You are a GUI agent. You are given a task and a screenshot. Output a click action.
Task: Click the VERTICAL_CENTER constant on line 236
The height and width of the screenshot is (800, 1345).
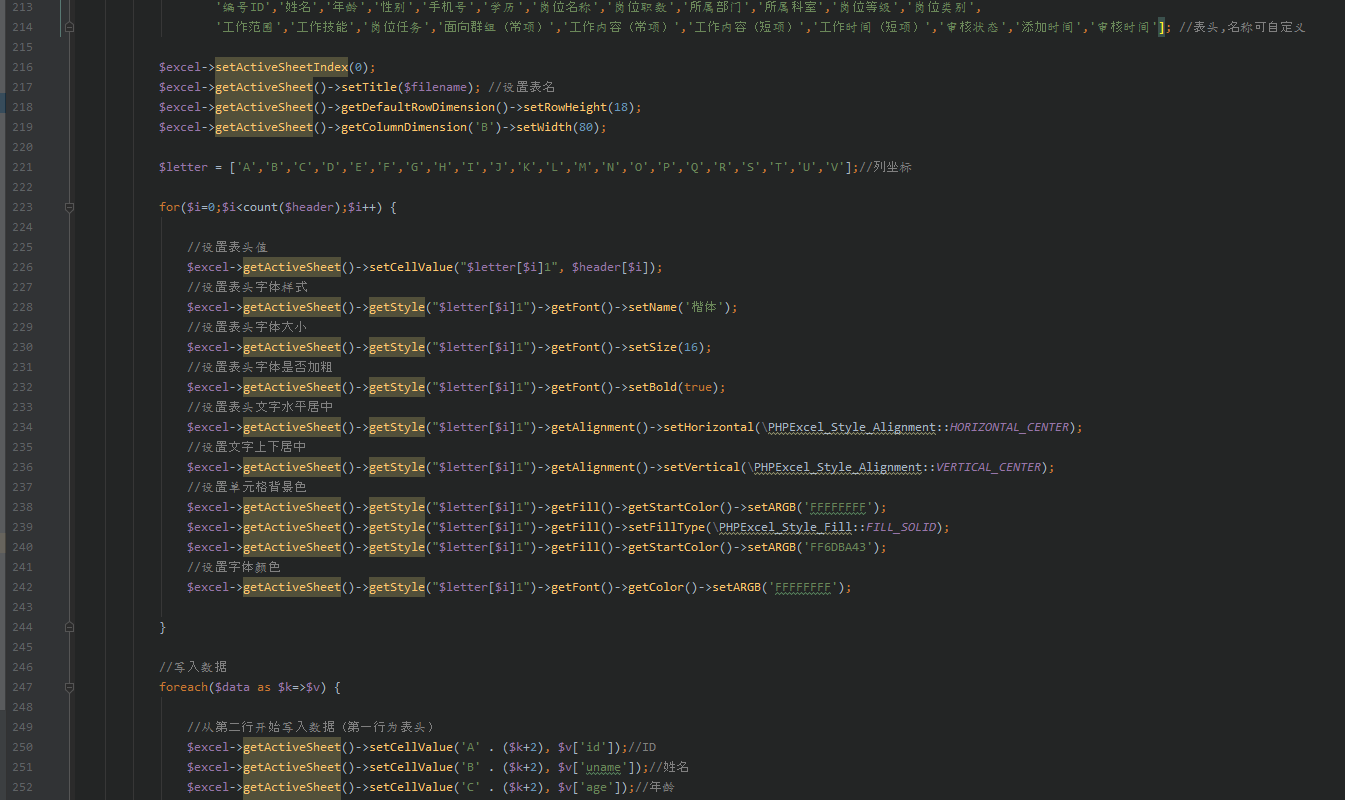click(x=987, y=467)
